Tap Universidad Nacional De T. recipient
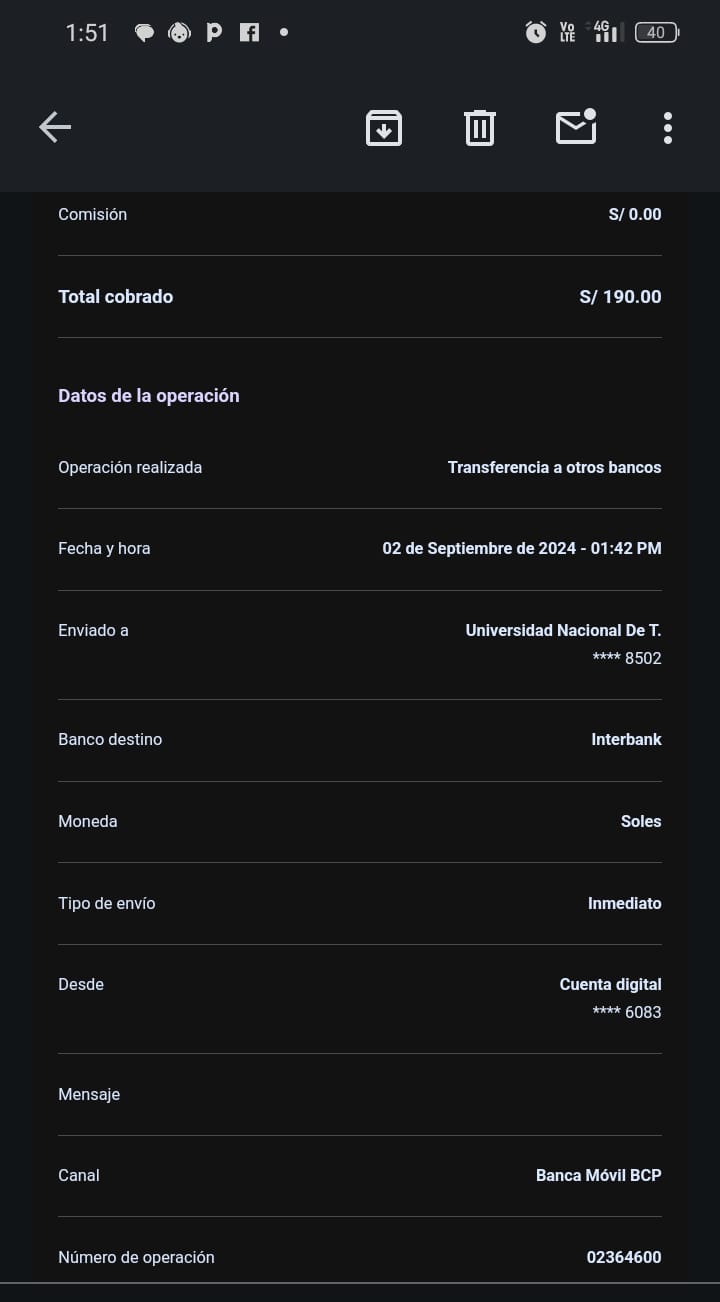The image size is (720, 1302). click(x=563, y=630)
